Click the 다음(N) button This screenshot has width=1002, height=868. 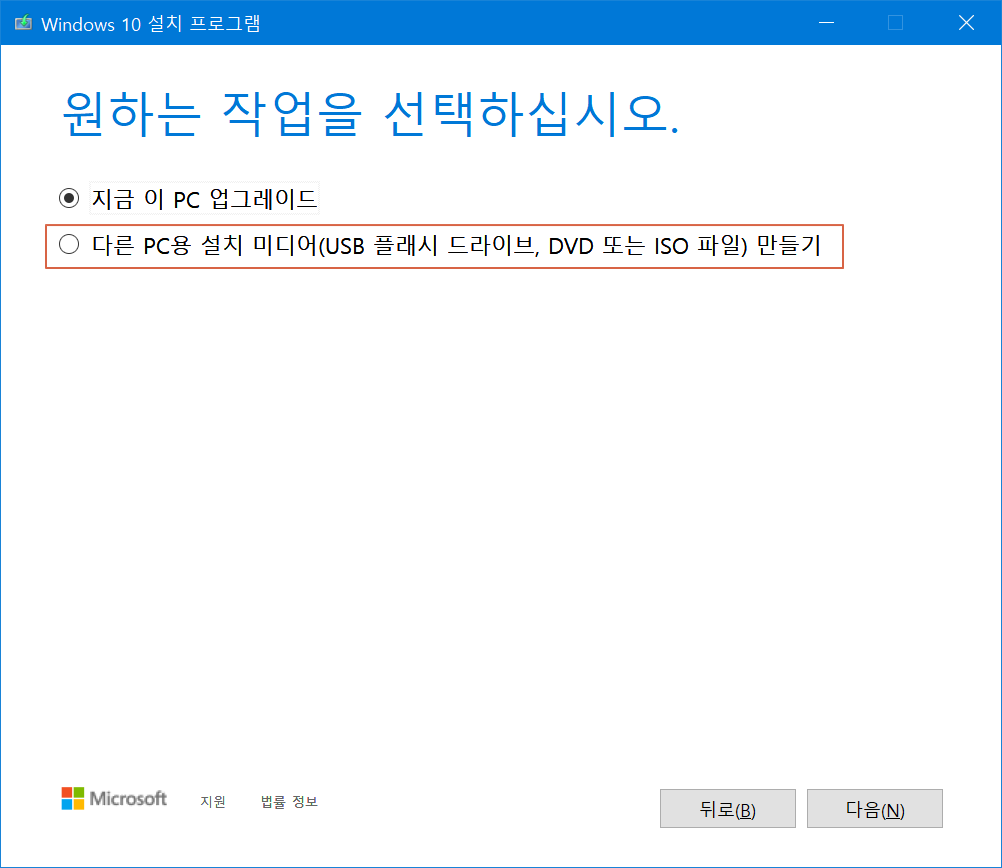tap(874, 809)
